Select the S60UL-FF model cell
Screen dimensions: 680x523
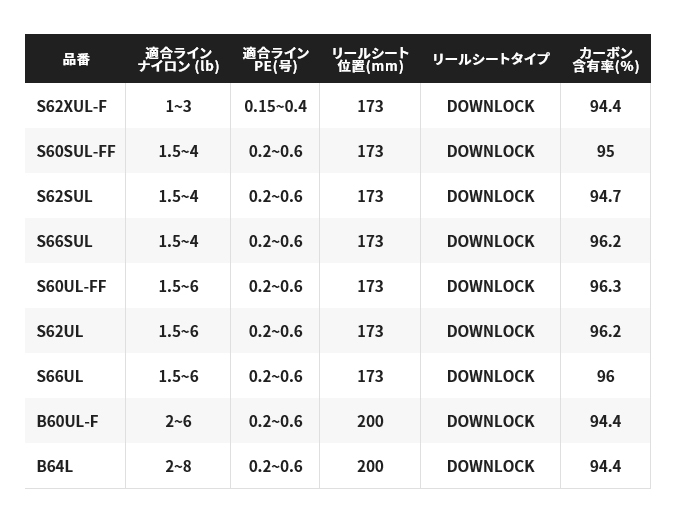click(71, 286)
